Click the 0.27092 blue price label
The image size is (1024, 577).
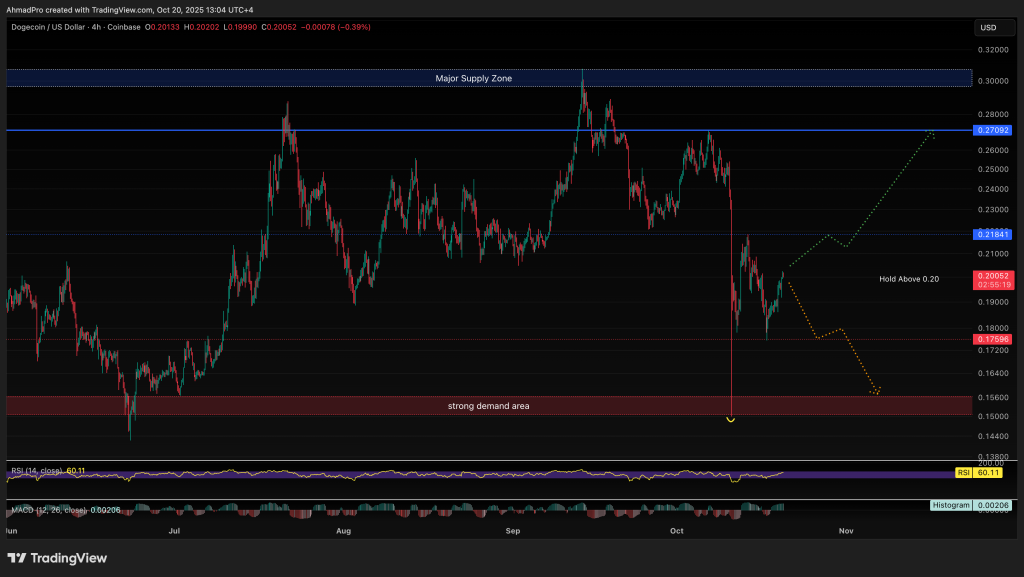pos(990,130)
